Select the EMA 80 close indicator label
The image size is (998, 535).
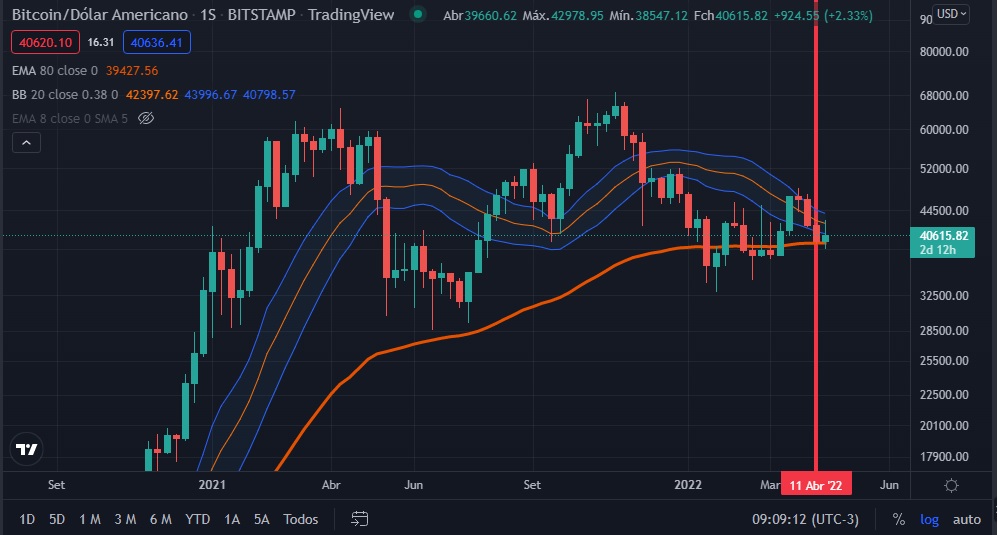pyautogui.click(x=55, y=71)
